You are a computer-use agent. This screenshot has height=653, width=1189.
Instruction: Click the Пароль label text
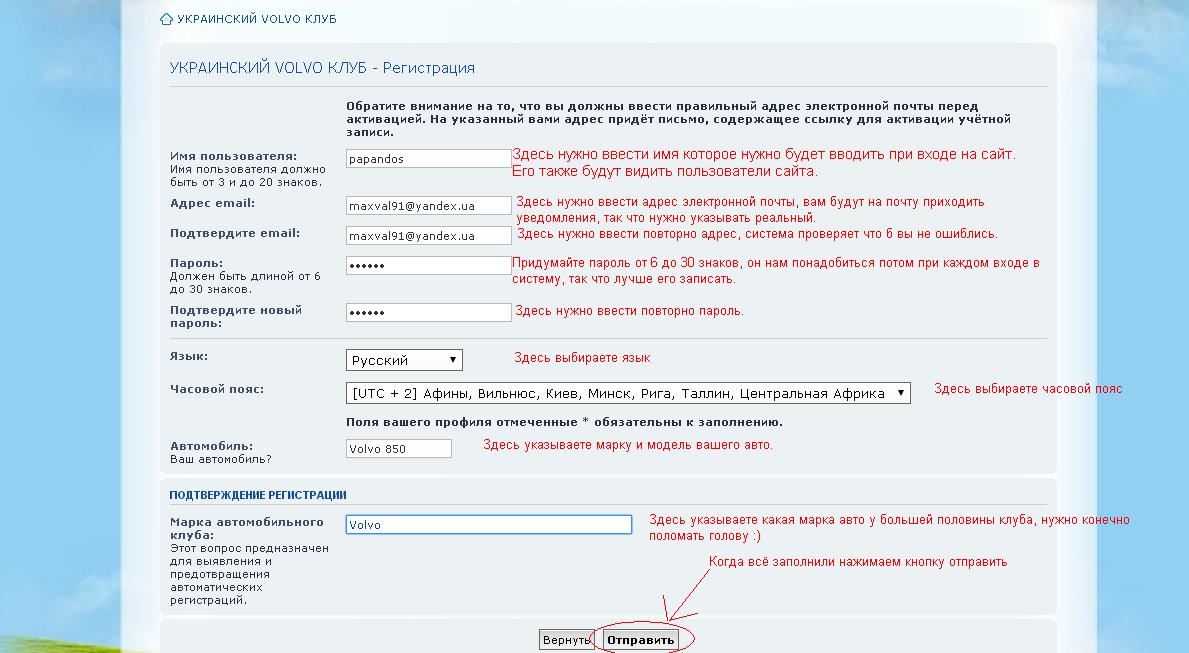196,262
